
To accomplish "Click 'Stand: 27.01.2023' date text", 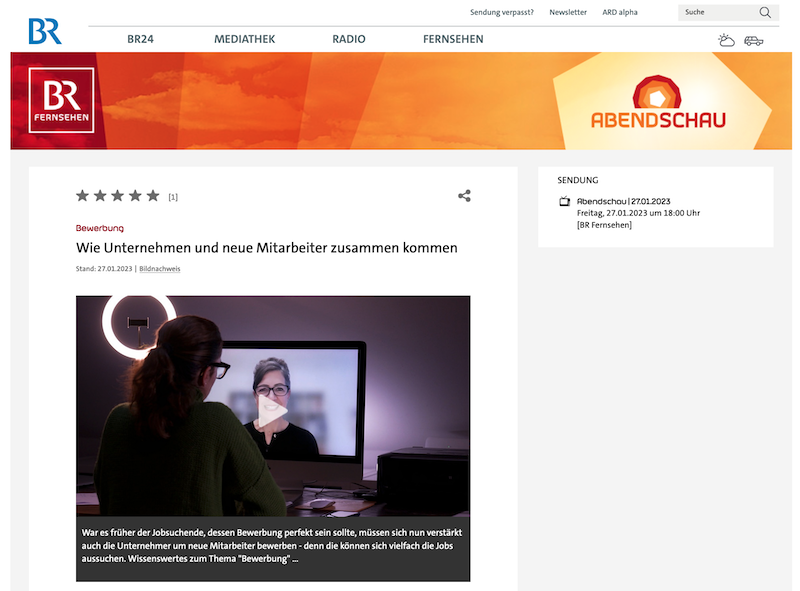I will (x=104, y=268).
